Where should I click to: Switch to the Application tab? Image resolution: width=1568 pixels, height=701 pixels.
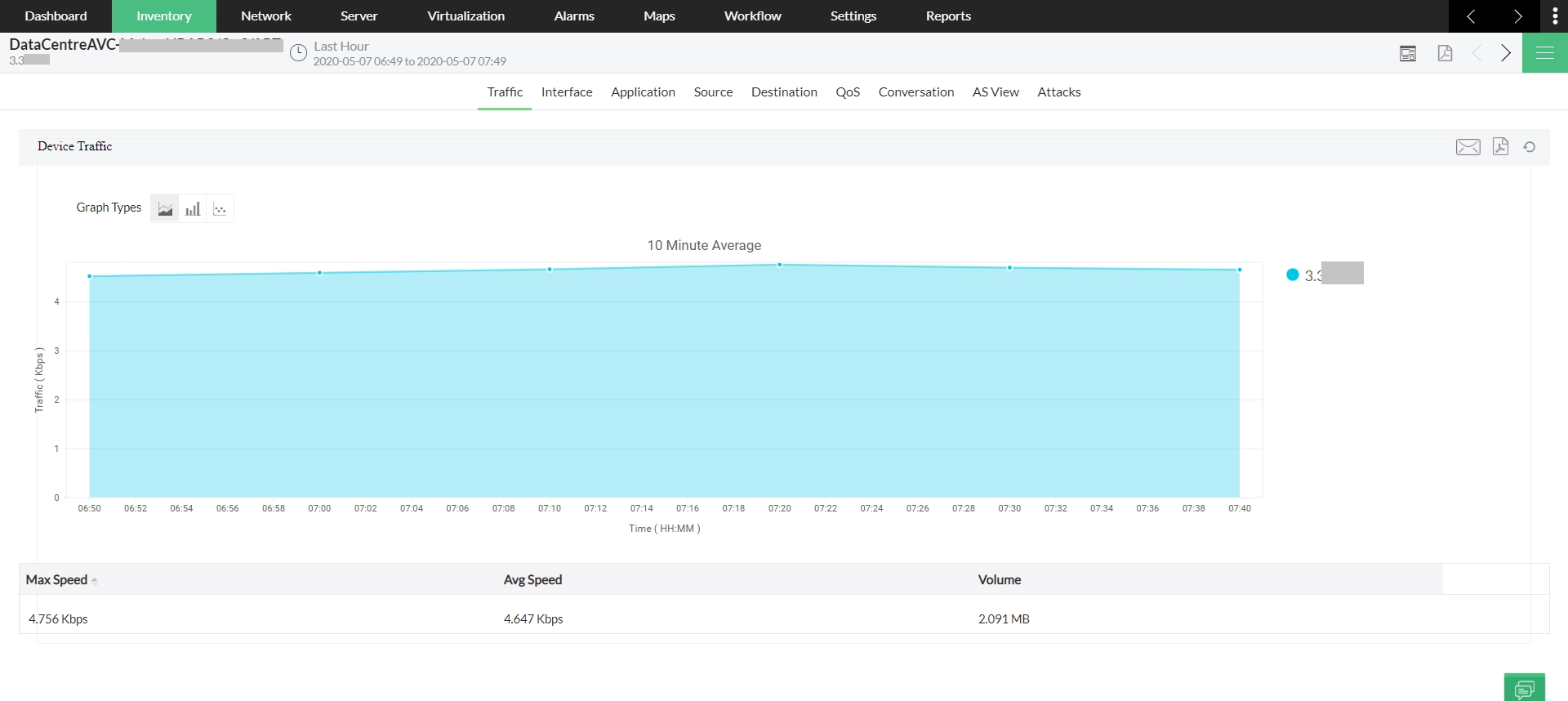tap(643, 92)
